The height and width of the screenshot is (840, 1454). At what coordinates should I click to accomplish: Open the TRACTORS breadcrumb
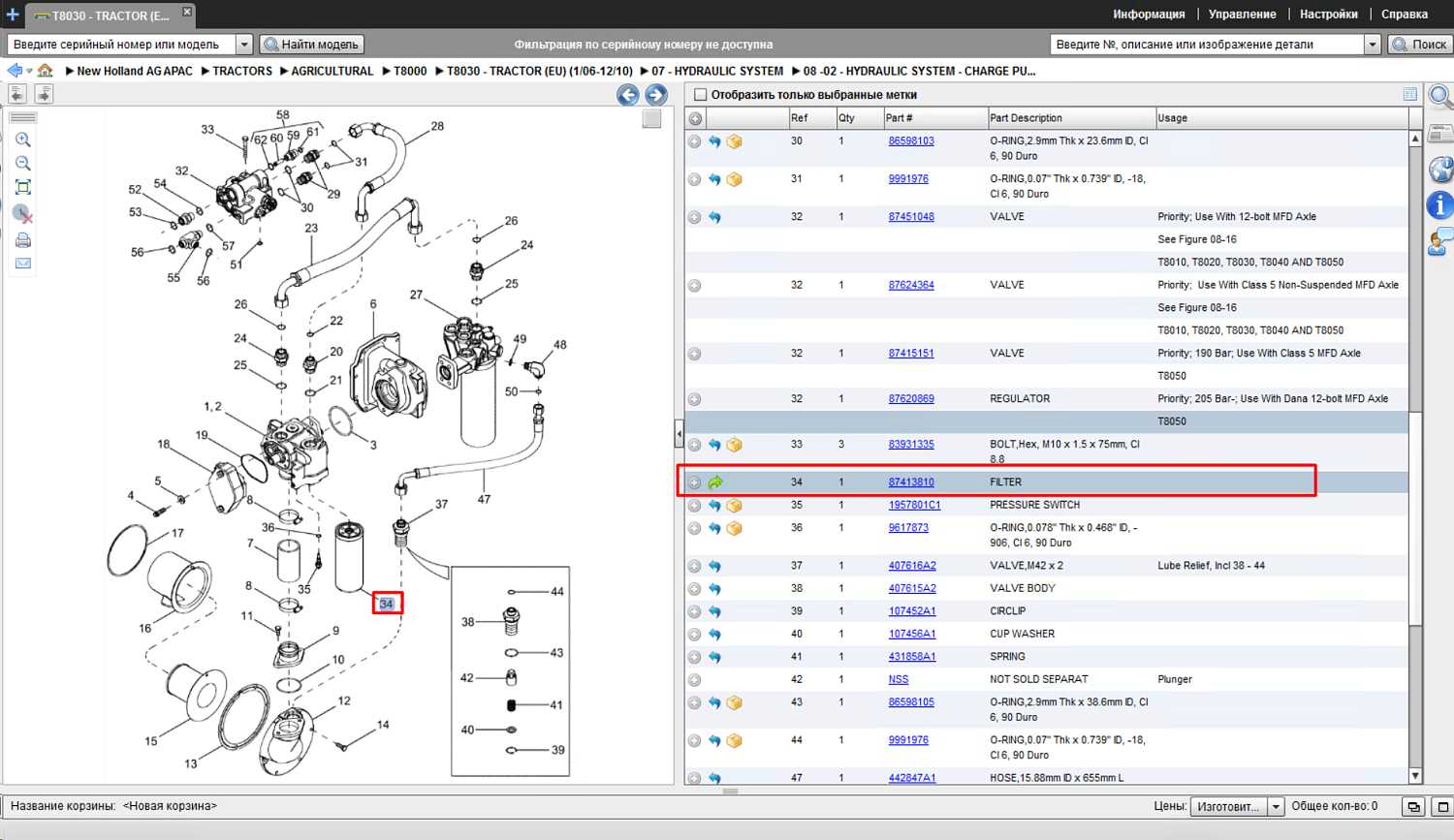coord(242,71)
